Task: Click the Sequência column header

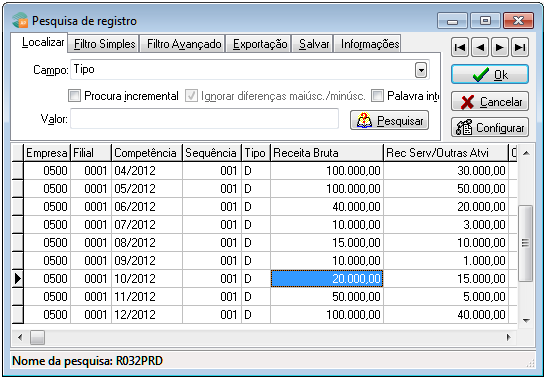Action: (x=212, y=153)
